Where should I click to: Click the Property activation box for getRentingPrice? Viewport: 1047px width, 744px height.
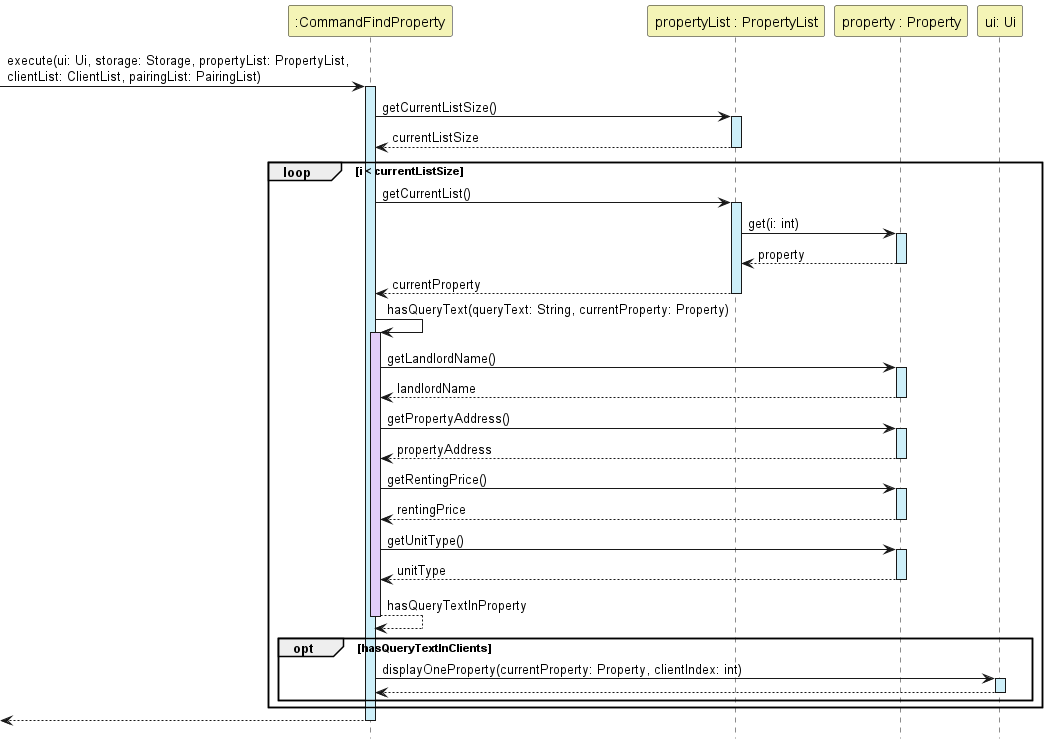pos(901,504)
